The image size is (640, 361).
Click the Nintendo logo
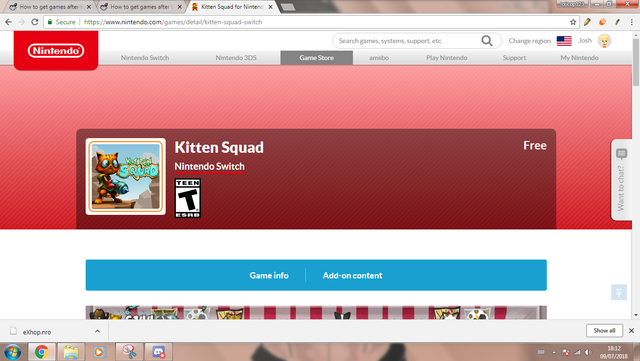[56, 51]
